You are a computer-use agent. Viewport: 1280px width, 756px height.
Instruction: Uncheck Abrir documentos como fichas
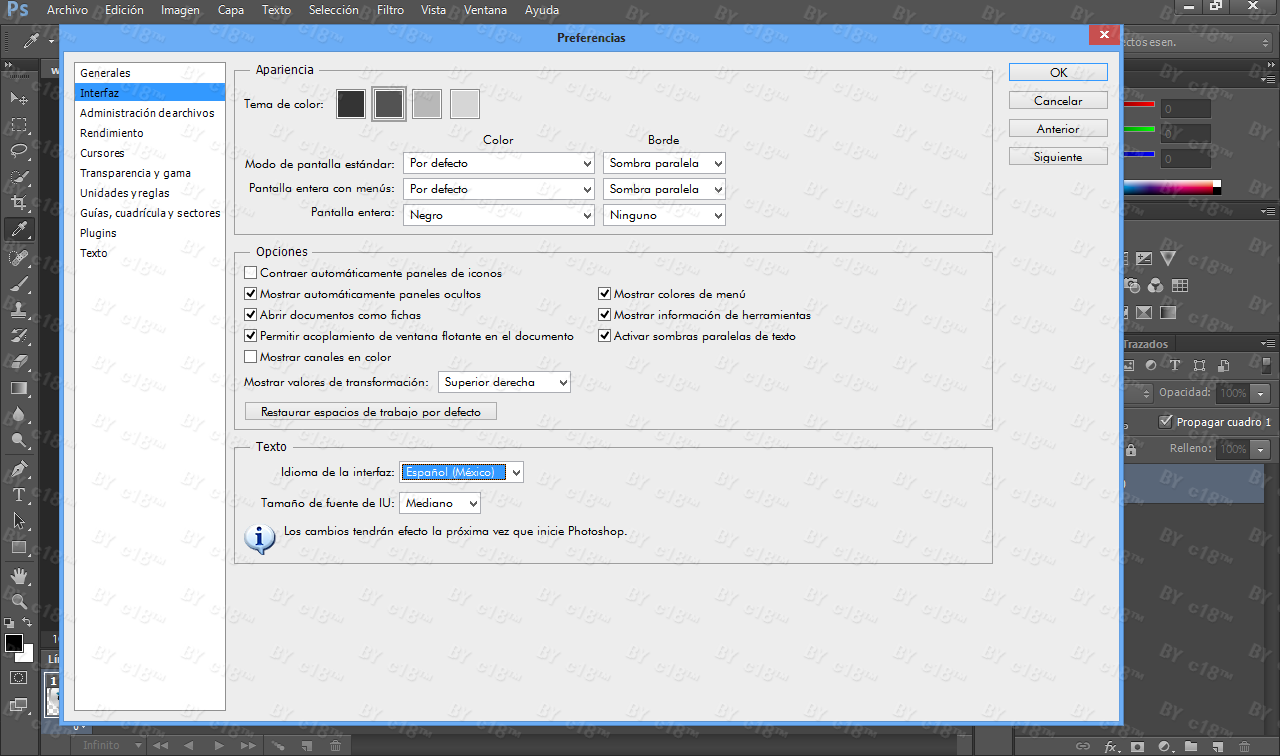(x=251, y=315)
